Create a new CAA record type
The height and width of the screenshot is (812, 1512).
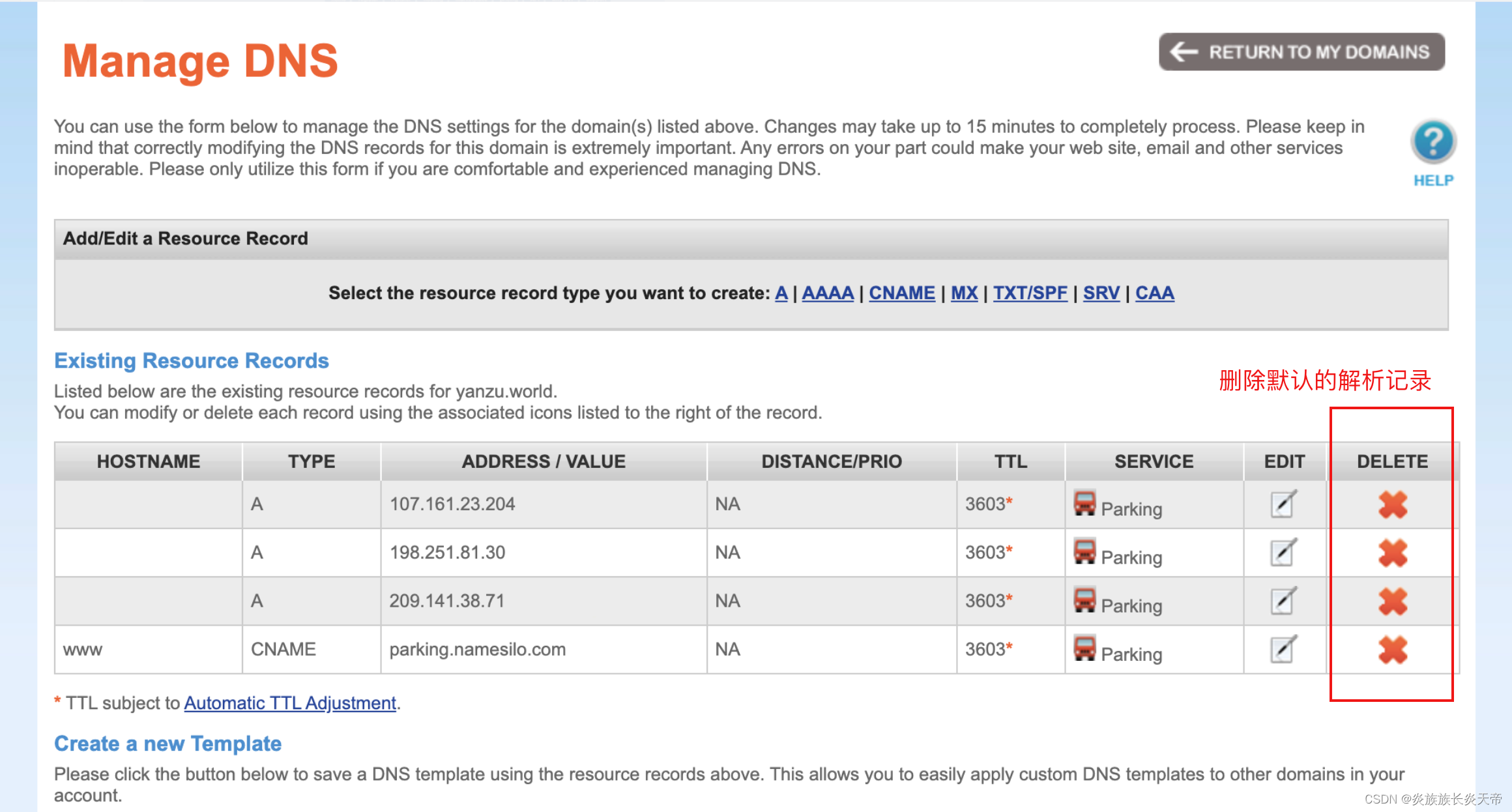pyautogui.click(x=1154, y=293)
